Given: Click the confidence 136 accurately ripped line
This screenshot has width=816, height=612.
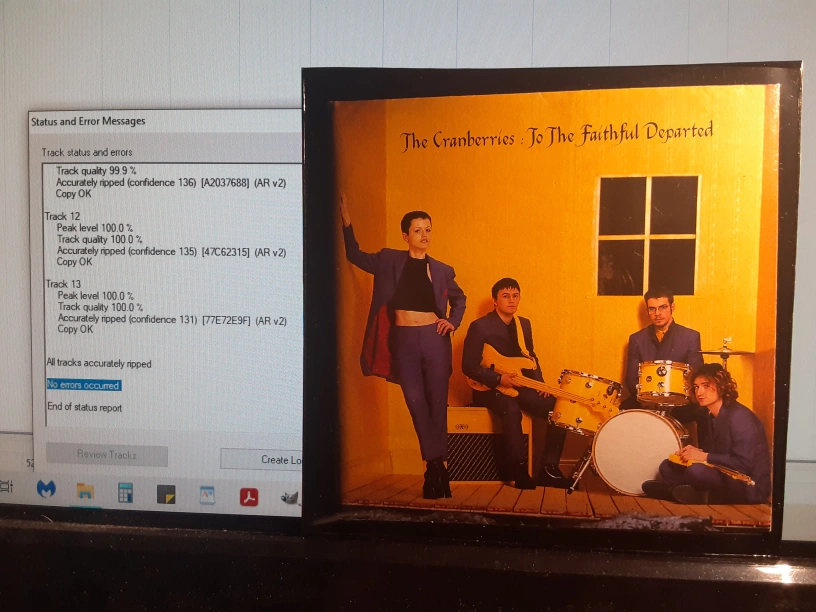Looking at the screenshot, I should click(x=171, y=183).
